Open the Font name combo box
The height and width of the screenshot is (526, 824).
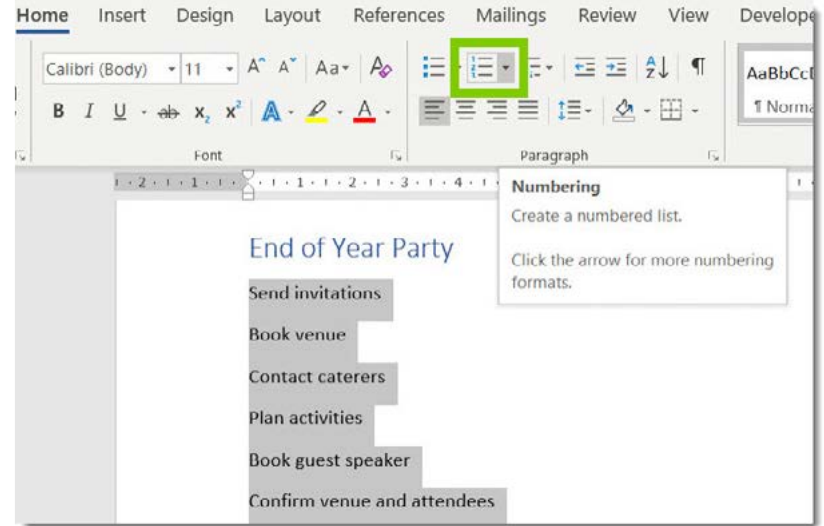[111, 68]
